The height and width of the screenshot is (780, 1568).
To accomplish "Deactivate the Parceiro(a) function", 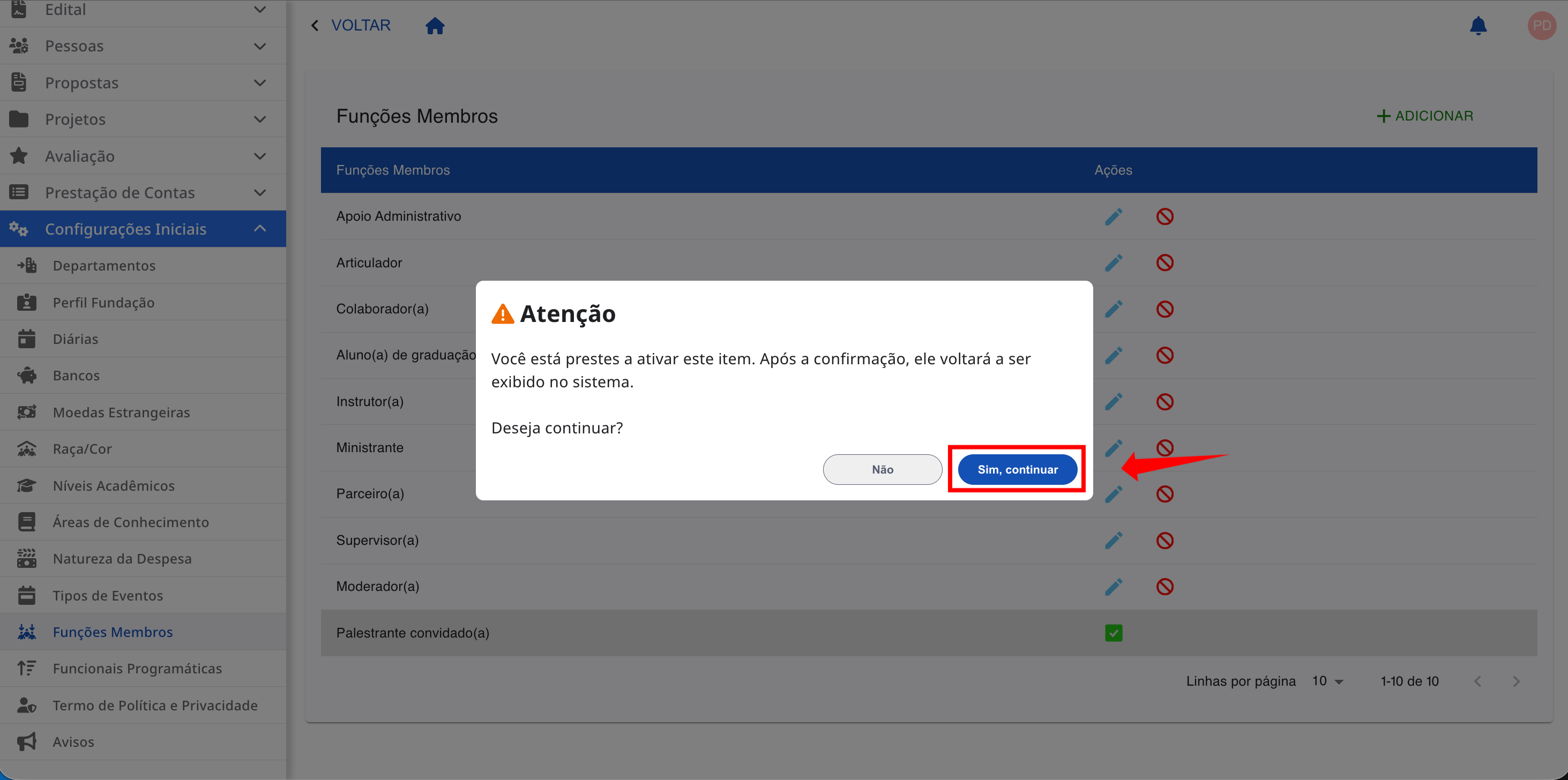I will coord(1164,494).
